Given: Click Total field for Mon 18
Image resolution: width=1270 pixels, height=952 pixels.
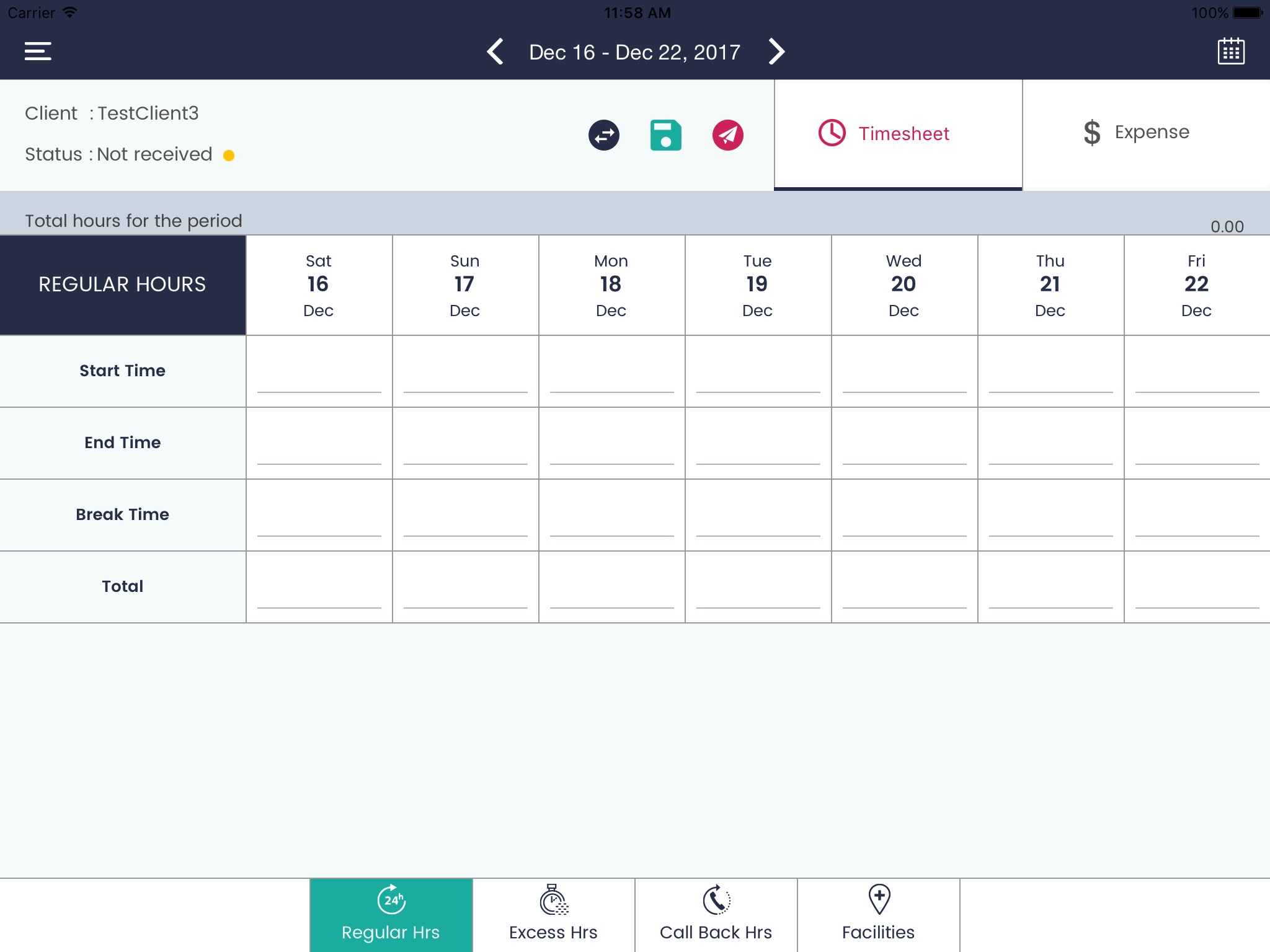Looking at the screenshot, I should (612, 587).
